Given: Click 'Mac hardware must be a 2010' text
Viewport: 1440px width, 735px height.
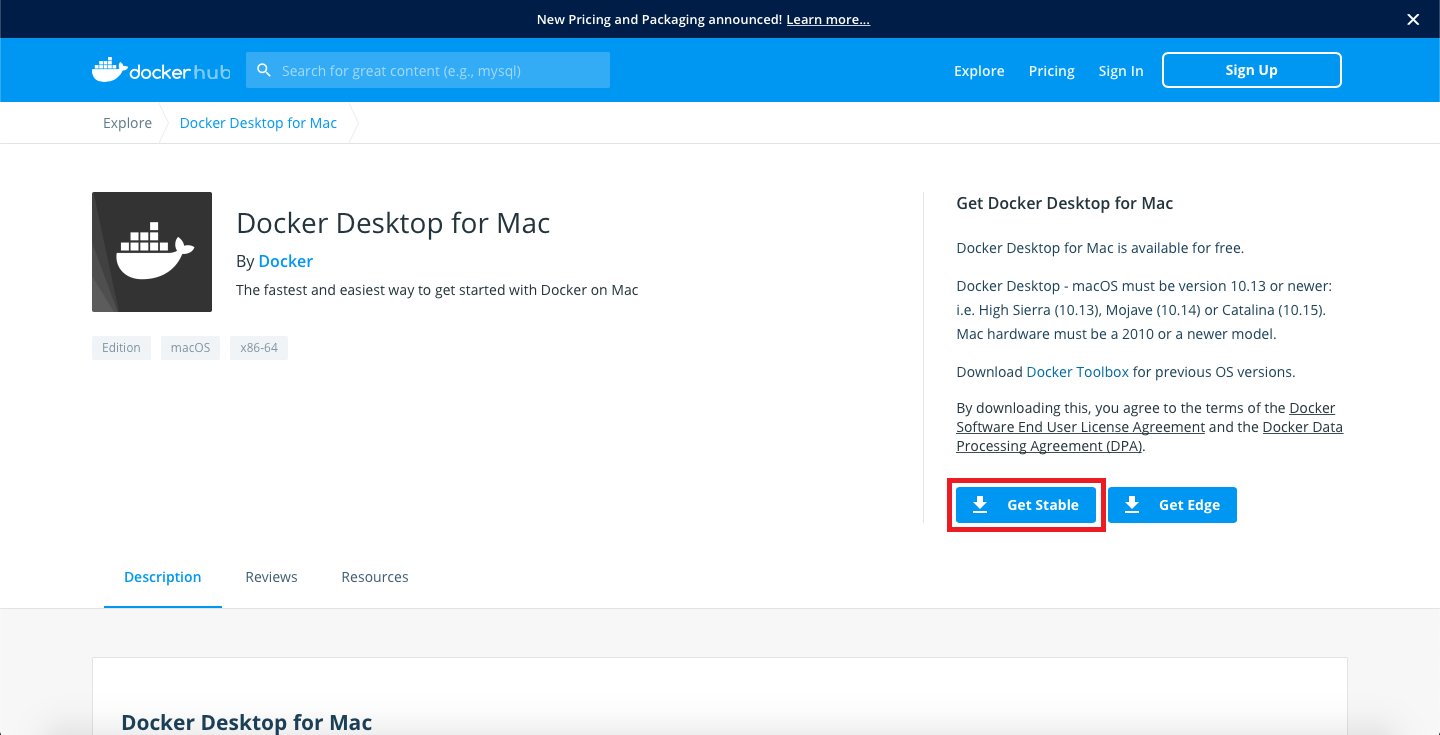Looking at the screenshot, I should coord(1117,334).
